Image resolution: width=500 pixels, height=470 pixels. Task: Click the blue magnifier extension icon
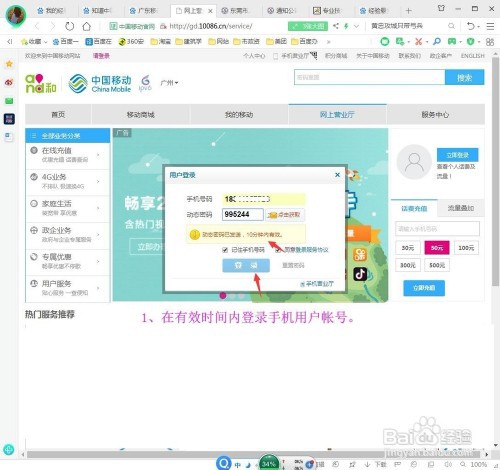436,41
